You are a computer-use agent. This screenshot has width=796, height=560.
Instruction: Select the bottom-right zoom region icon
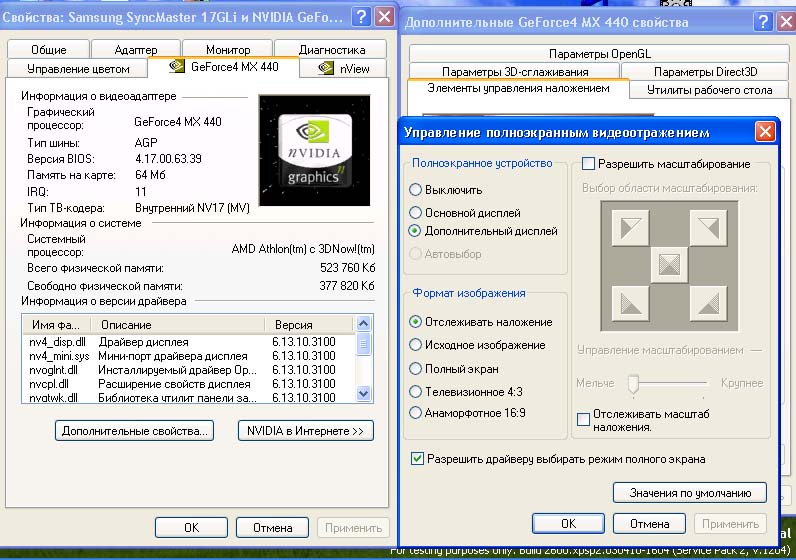[x=706, y=301]
